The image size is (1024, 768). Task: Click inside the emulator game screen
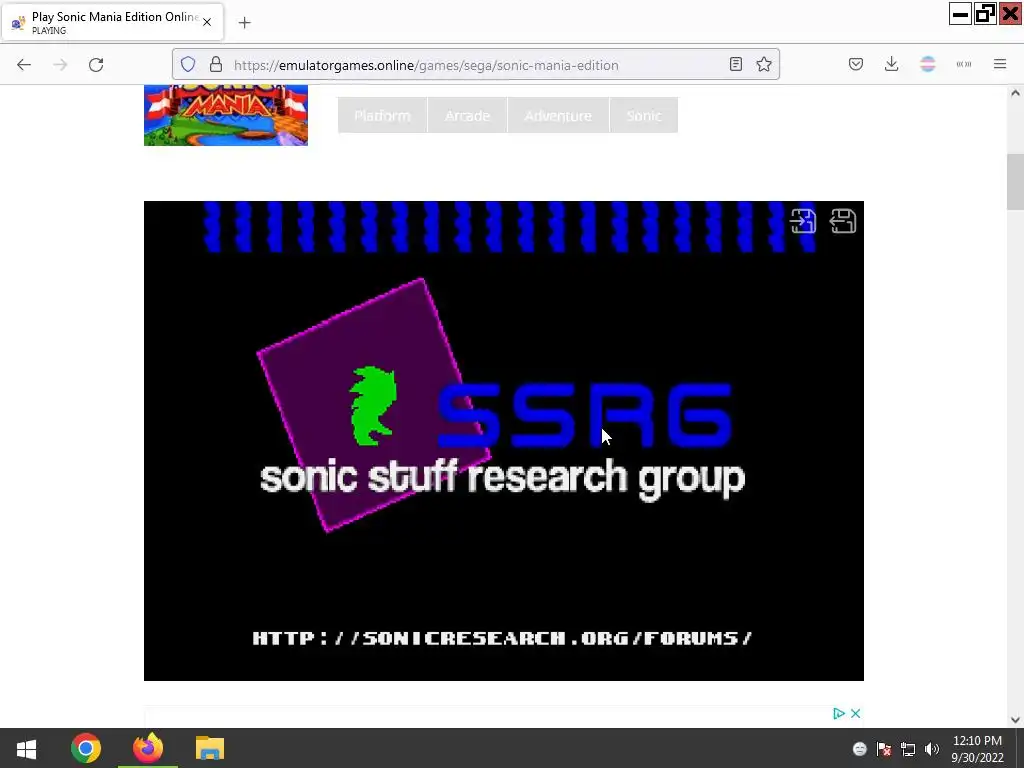coord(504,441)
